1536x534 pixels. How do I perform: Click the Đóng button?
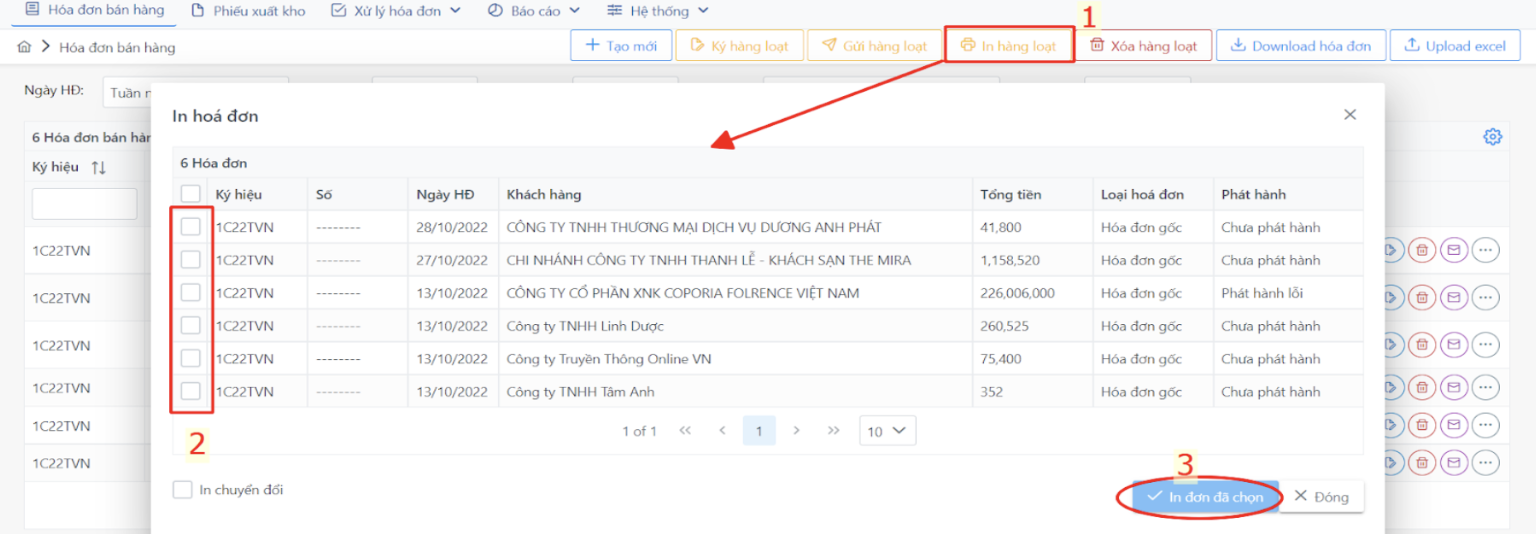[x=1321, y=497]
